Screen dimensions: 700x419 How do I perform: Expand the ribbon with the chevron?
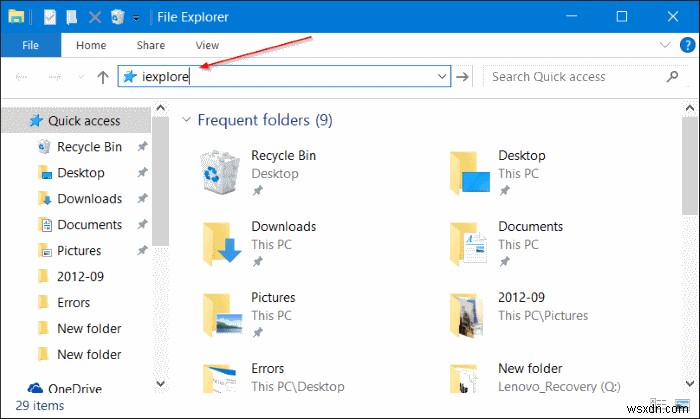665,45
